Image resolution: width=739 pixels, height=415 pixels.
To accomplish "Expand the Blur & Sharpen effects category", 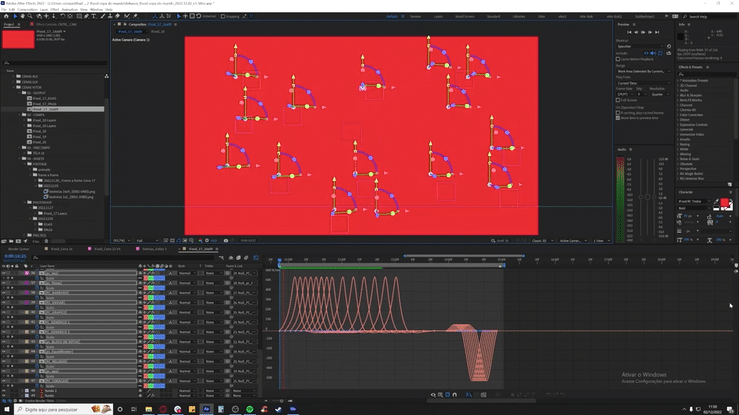I will (x=678, y=95).
